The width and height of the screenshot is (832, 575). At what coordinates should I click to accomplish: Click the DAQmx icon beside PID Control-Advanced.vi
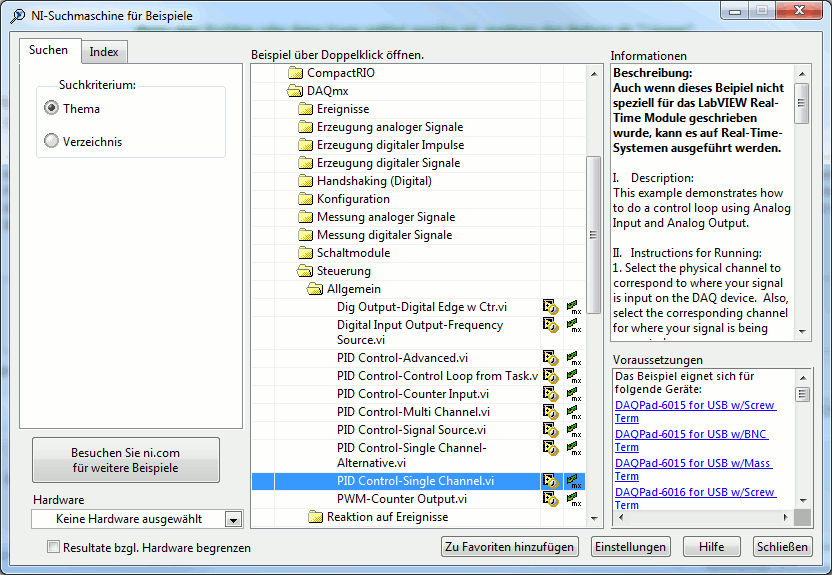[574, 358]
